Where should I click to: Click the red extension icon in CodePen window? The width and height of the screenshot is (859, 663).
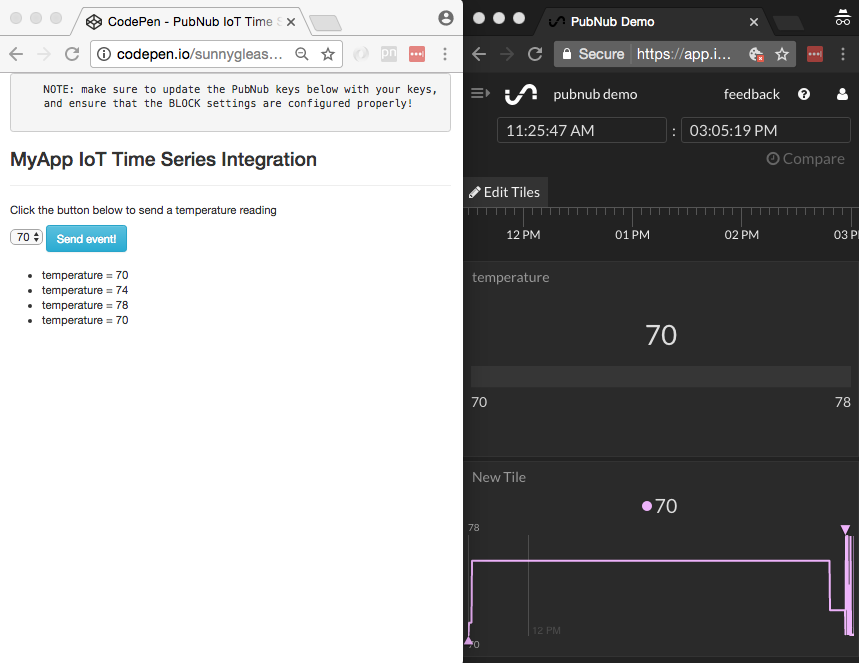coord(417,54)
